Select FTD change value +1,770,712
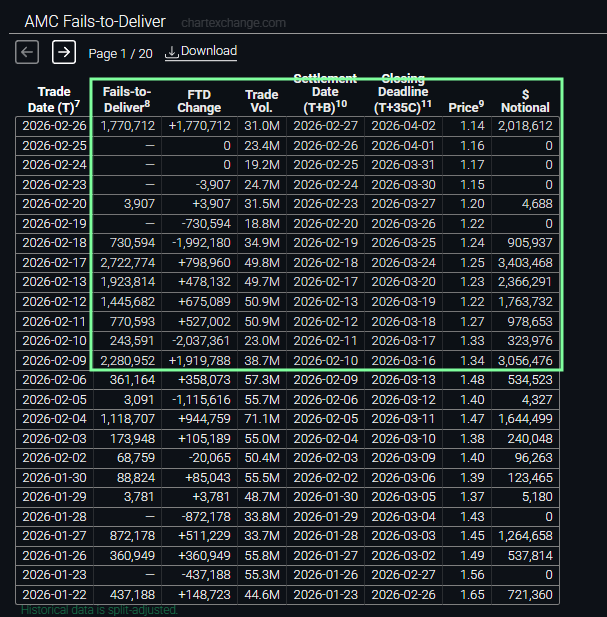 [199, 126]
